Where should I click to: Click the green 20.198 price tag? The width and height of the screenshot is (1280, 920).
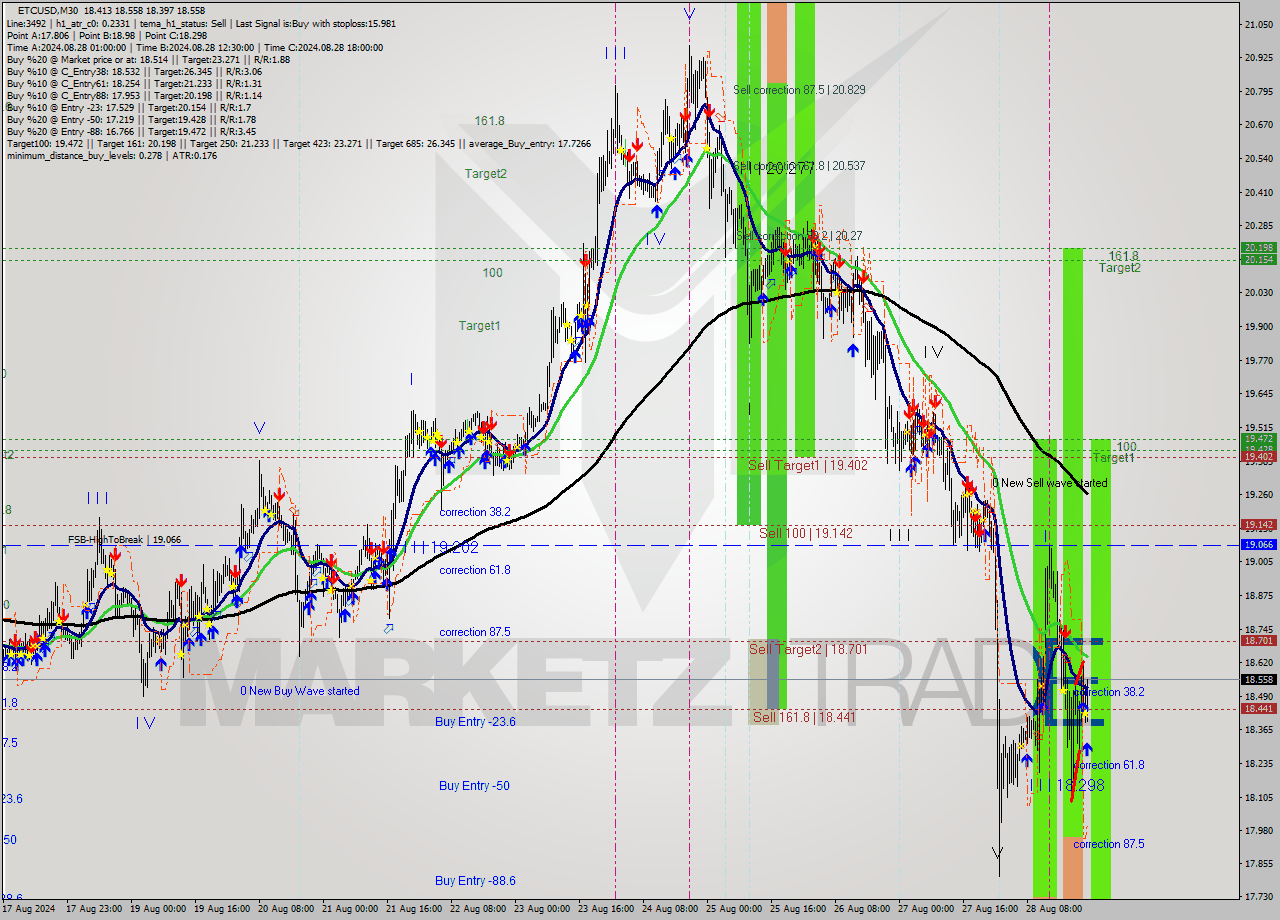[1258, 248]
